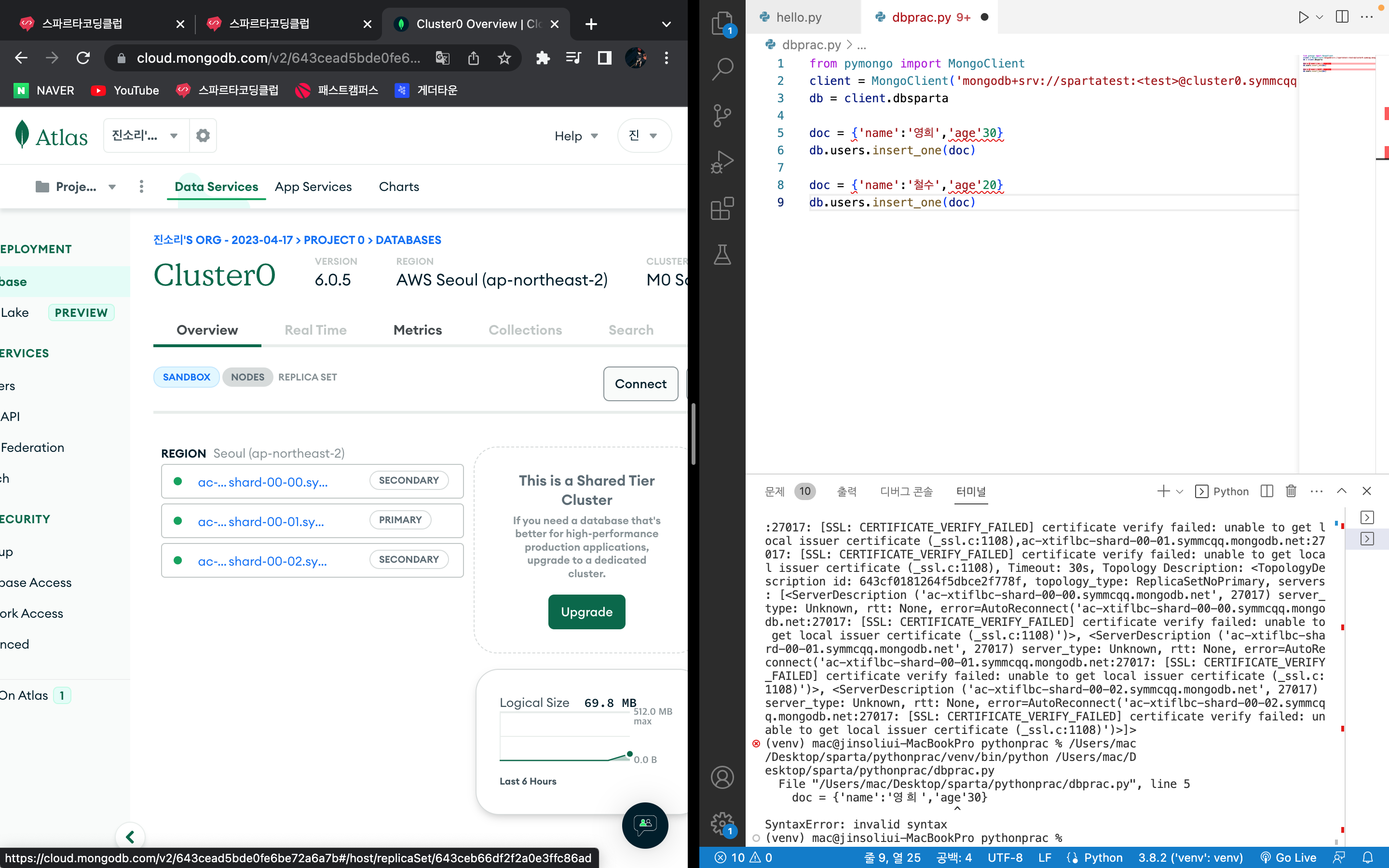Open the Testing flask view
This screenshot has height=868, width=1389.
pyautogui.click(x=722, y=254)
